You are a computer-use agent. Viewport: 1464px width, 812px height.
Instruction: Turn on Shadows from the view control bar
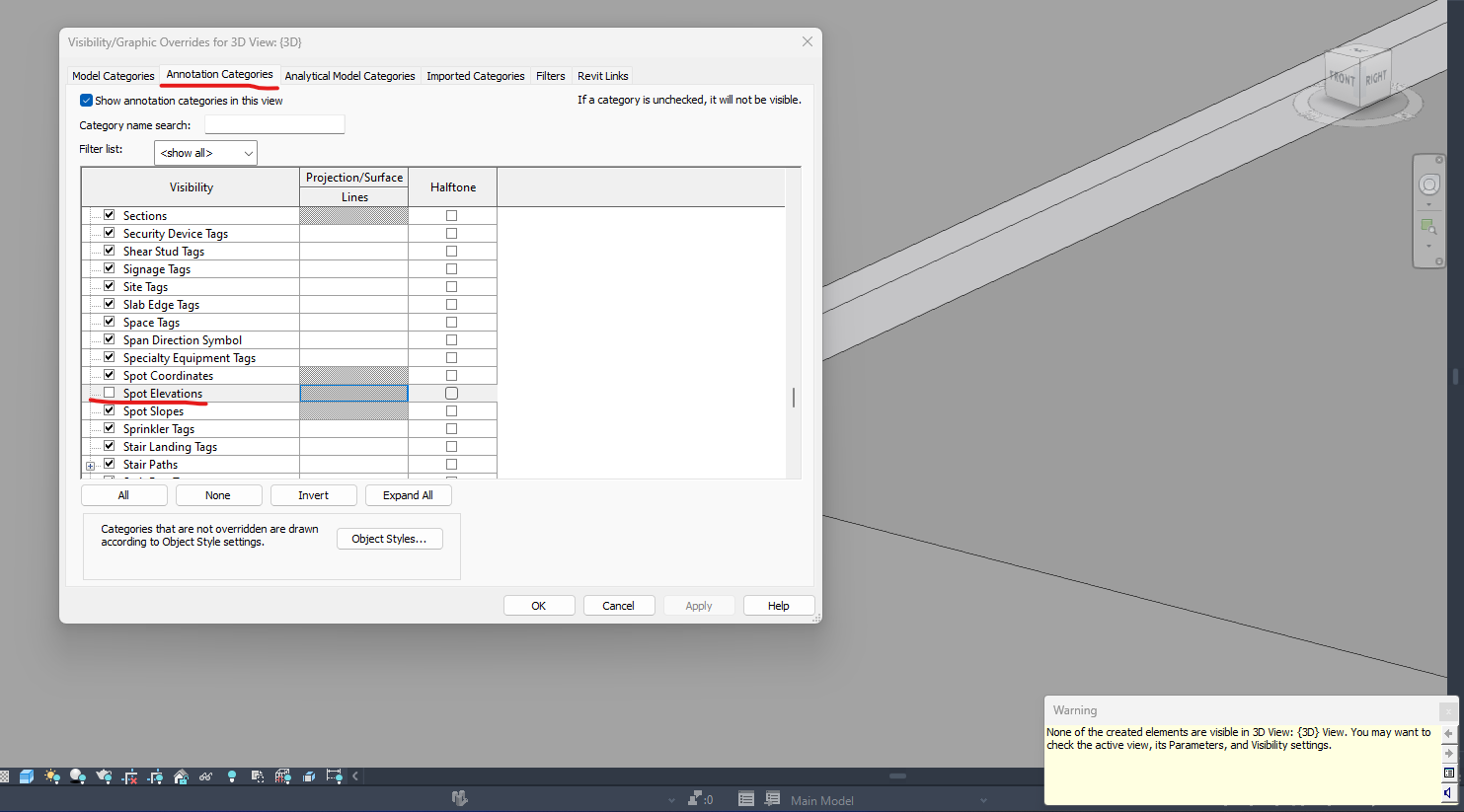pos(78,777)
